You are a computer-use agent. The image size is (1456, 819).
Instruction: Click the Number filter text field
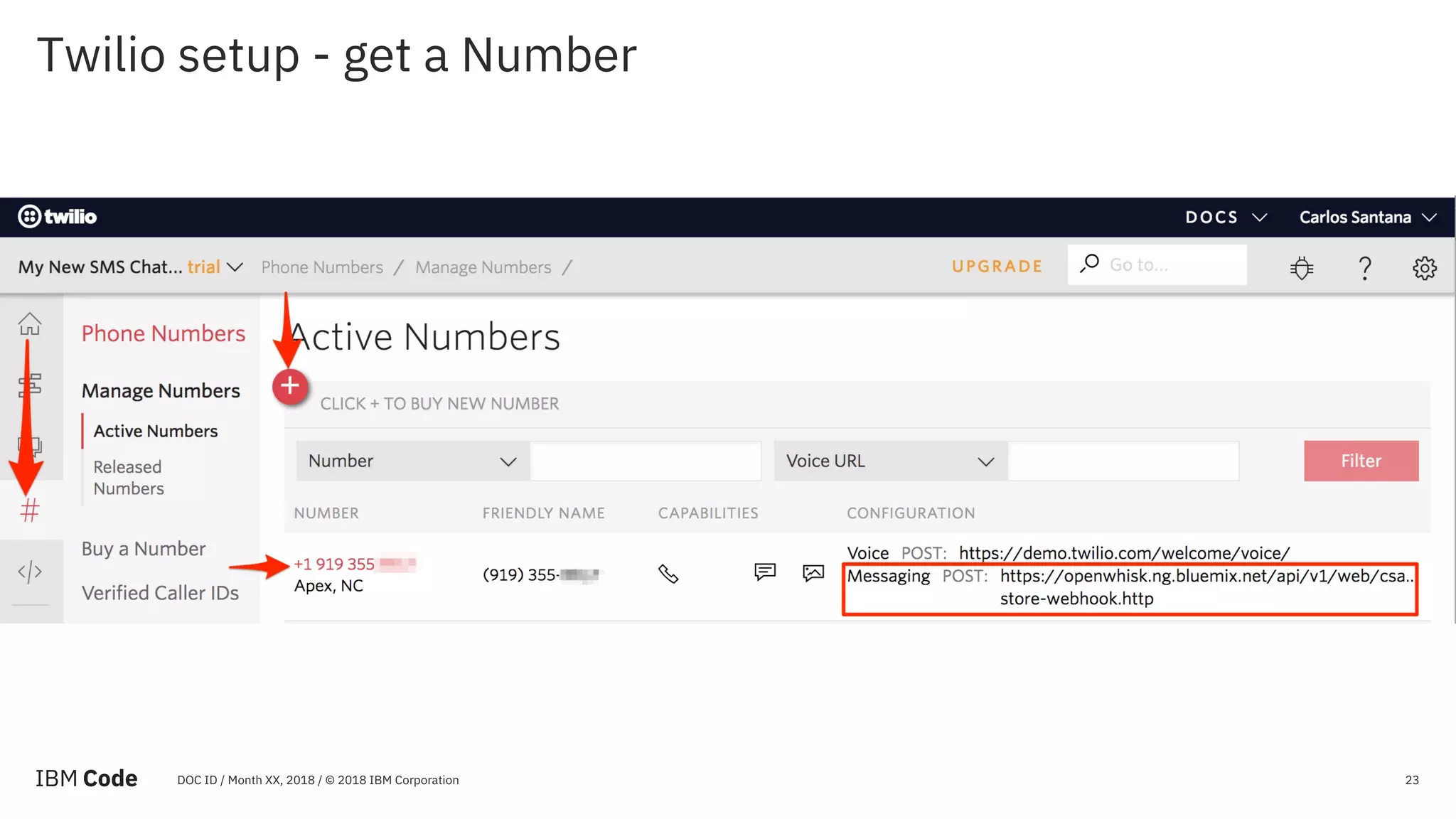click(x=646, y=461)
